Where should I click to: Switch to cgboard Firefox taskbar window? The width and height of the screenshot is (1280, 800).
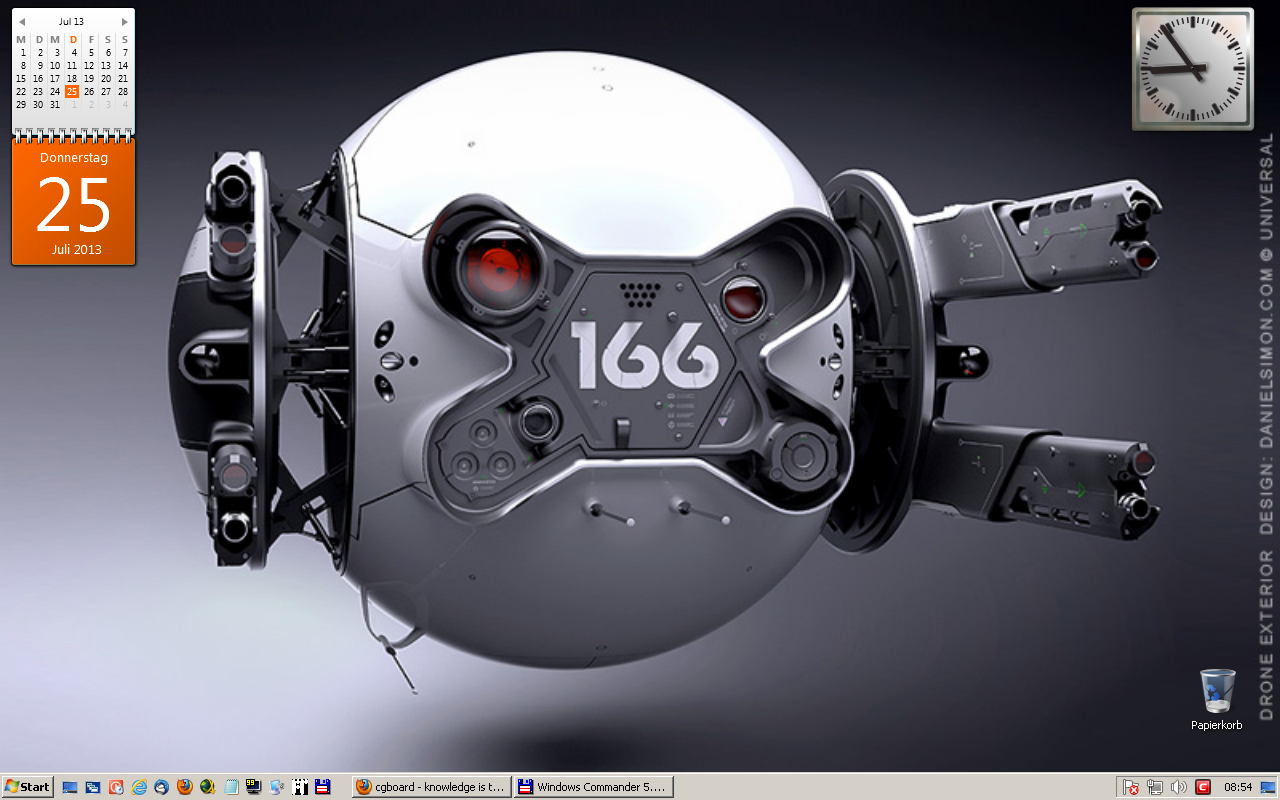(x=432, y=787)
